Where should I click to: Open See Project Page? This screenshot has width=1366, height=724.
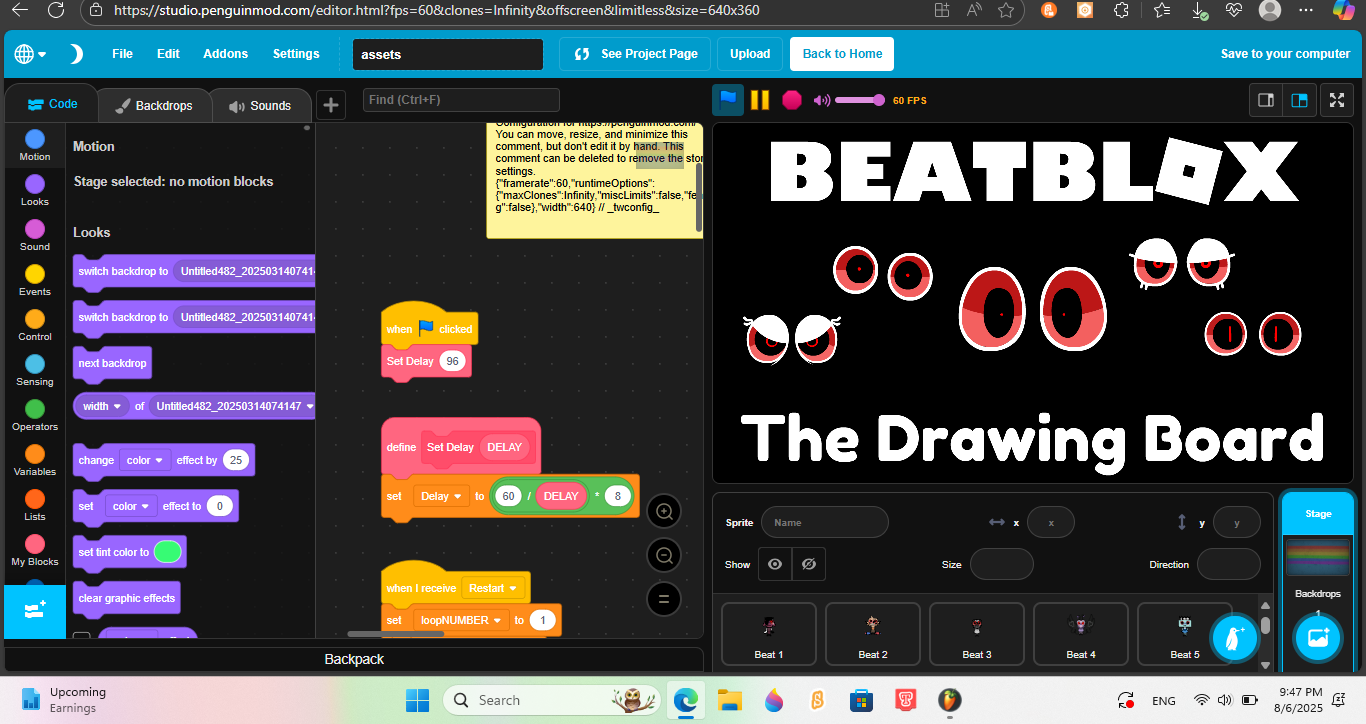pyautogui.click(x=635, y=54)
